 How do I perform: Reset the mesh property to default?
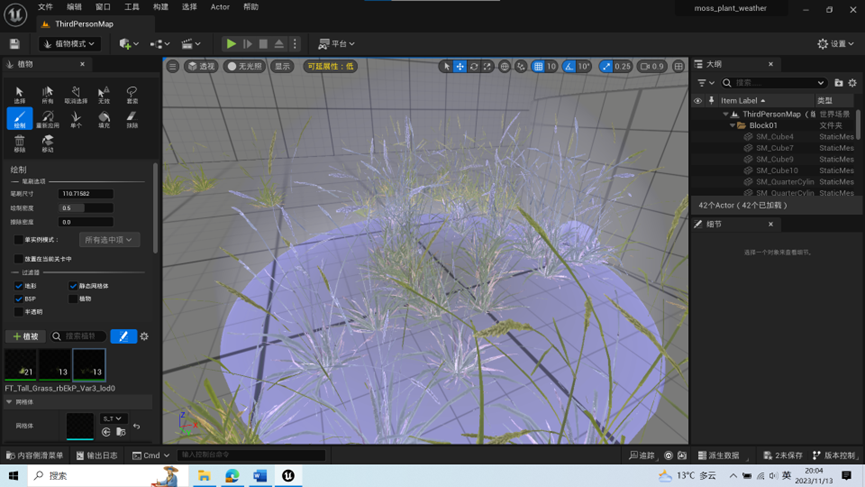coord(136,426)
